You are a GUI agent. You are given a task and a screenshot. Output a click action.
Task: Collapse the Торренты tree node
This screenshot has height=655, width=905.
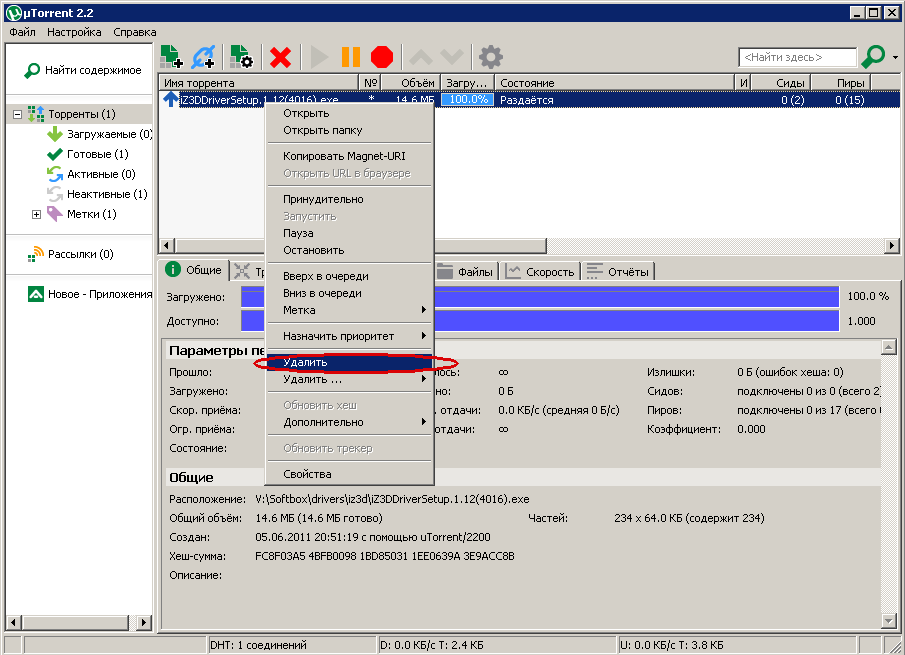[x=17, y=115]
